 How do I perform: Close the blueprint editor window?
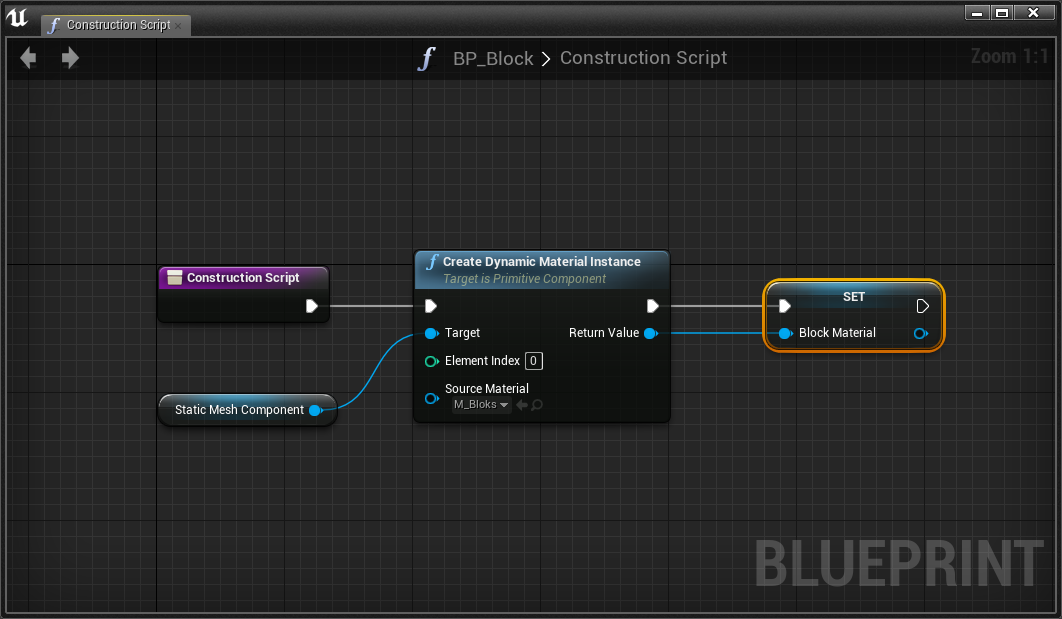pyautogui.click(x=1034, y=13)
